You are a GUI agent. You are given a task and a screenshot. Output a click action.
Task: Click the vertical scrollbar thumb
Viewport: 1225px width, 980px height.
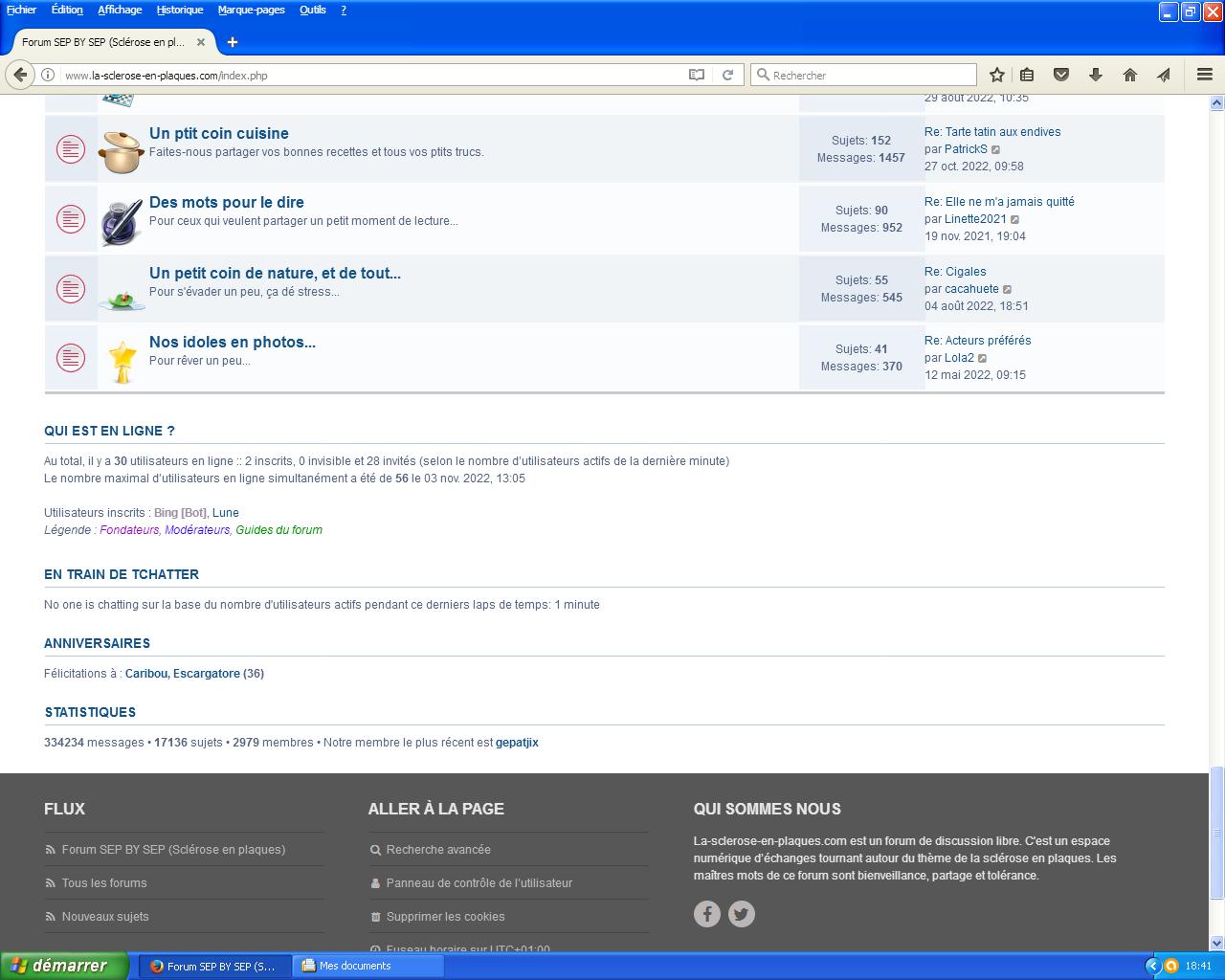click(x=1216, y=834)
